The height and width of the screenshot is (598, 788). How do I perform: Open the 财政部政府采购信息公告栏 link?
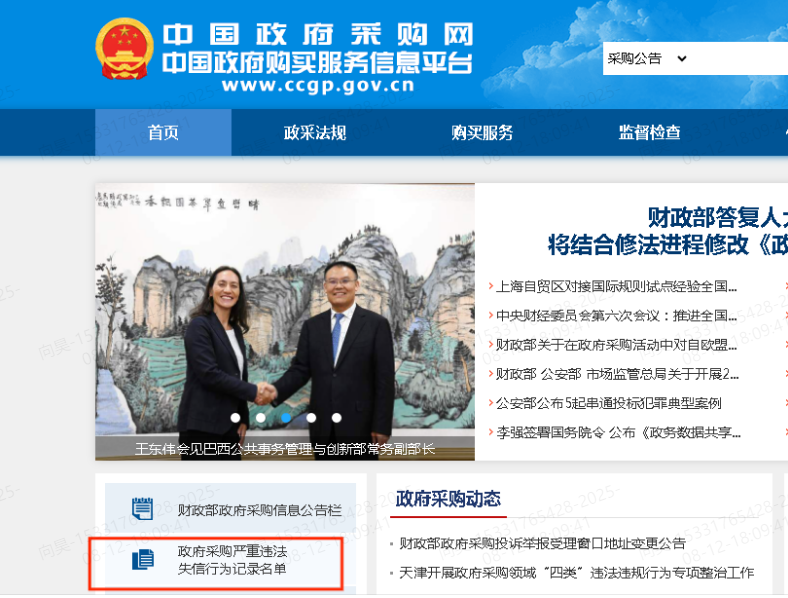260,510
